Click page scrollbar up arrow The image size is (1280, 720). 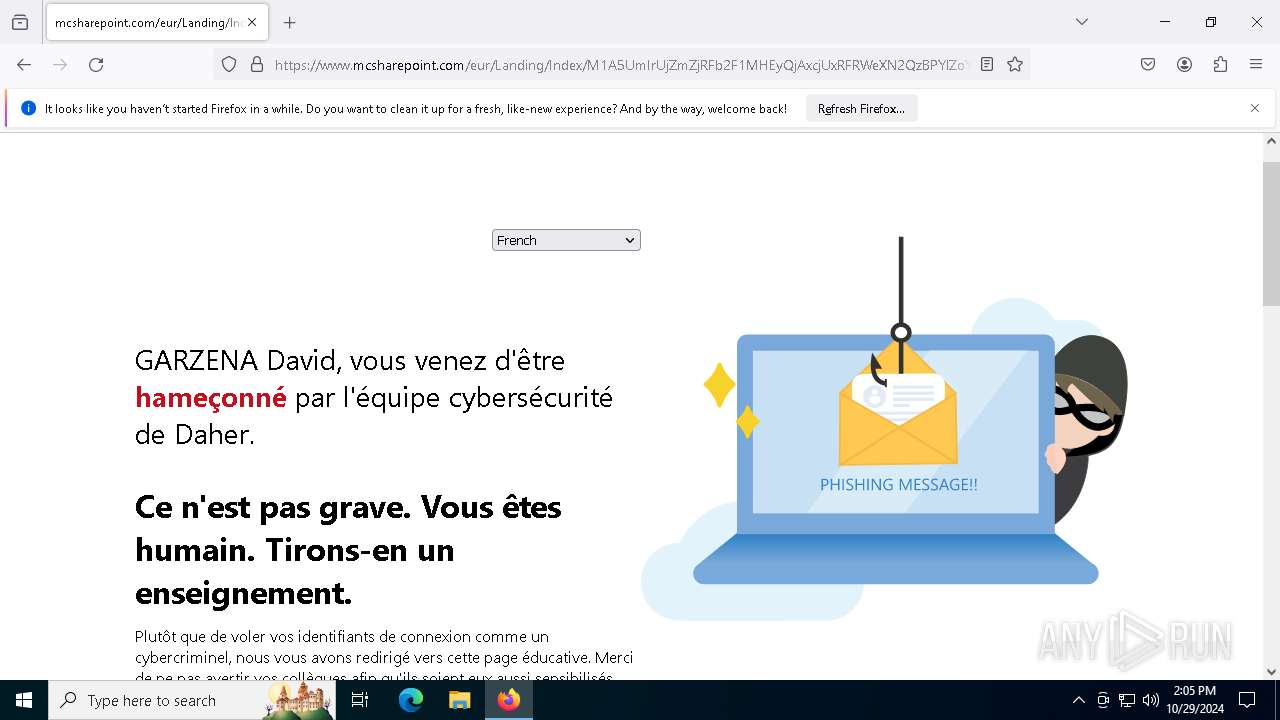(x=1271, y=142)
